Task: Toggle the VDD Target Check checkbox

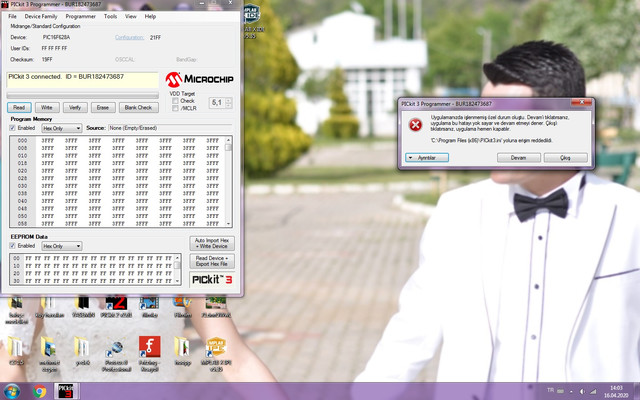Action: pos(175,100)
